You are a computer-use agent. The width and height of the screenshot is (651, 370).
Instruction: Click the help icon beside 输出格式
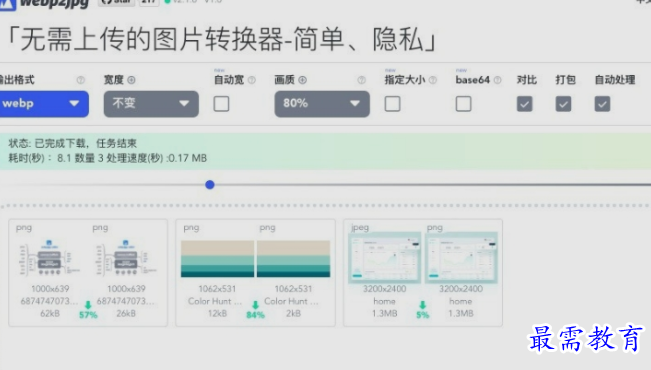(81, 80)
